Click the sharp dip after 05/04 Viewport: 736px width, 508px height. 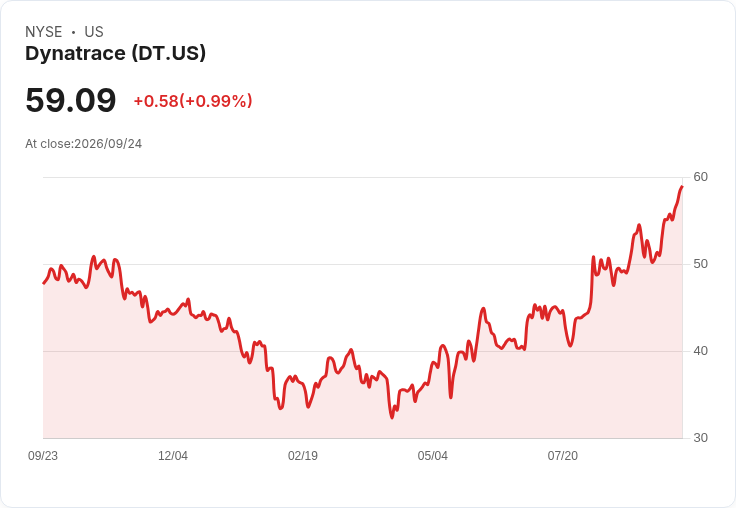[451, 398]
